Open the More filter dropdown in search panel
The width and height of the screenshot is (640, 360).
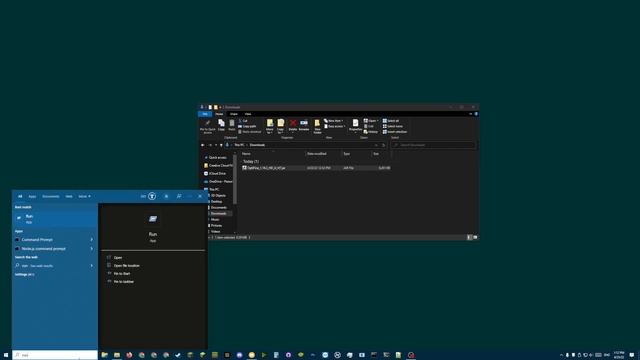click(84, 196)
